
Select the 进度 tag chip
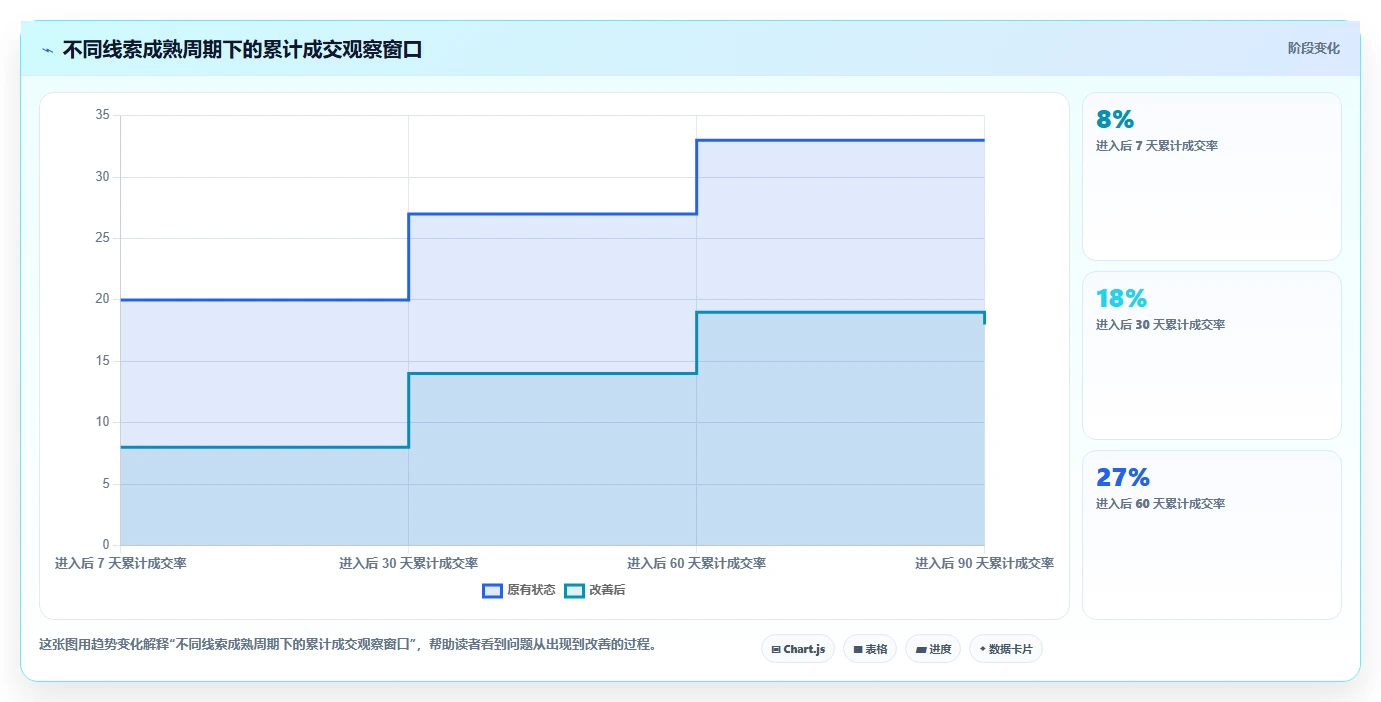click(933, 649)
